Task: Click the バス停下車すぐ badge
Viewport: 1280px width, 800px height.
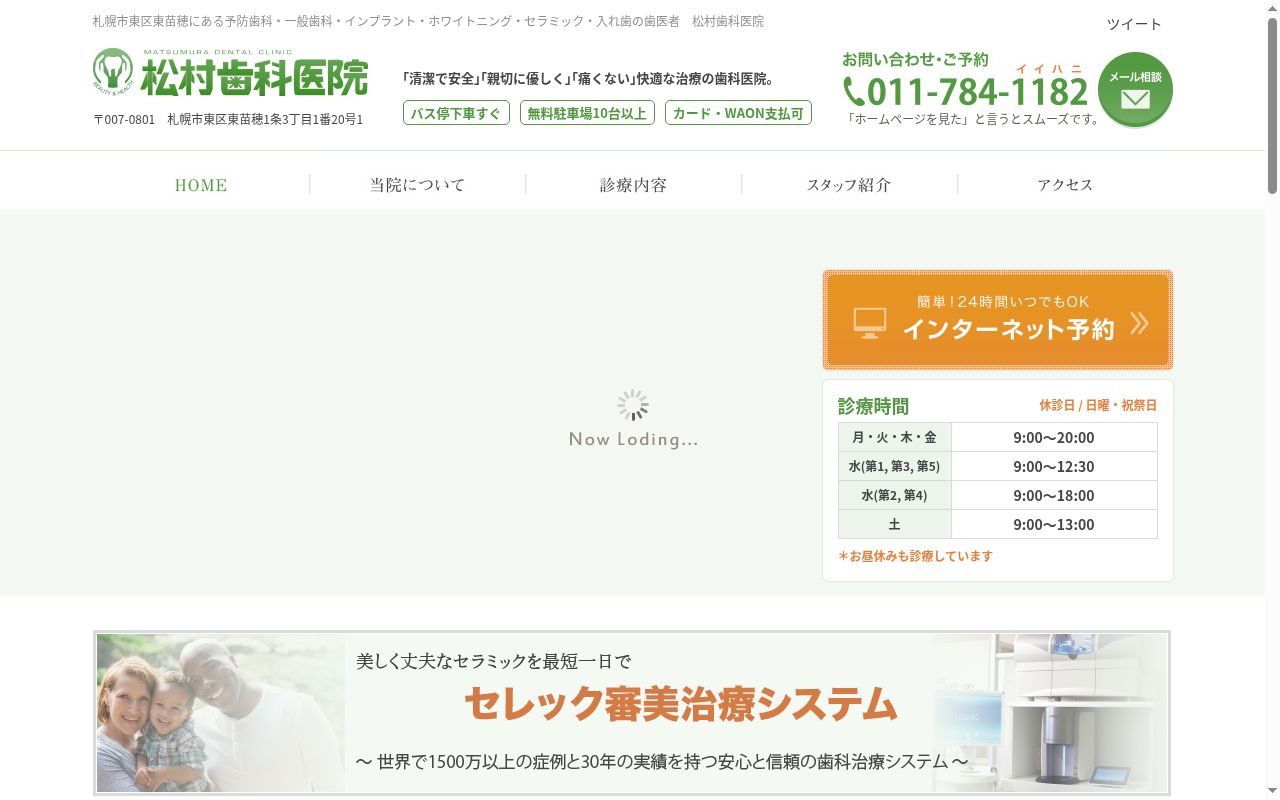Action: point(456,113)
